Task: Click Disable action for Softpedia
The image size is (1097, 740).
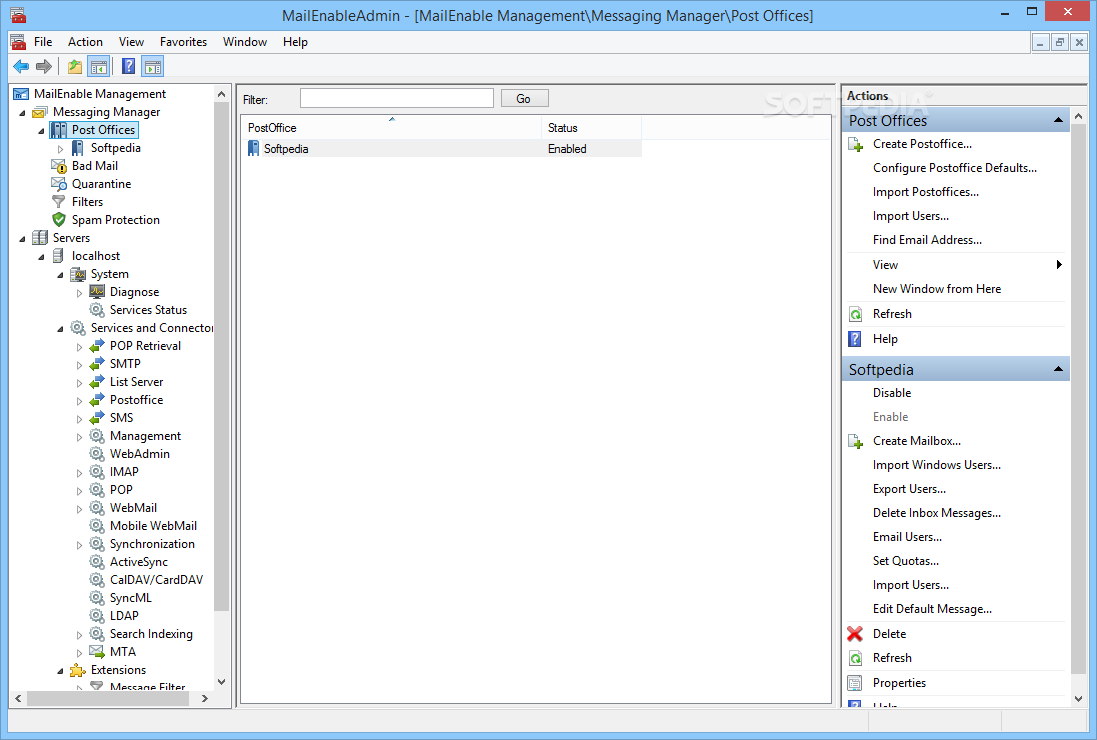Action: (x=892, y=393)
